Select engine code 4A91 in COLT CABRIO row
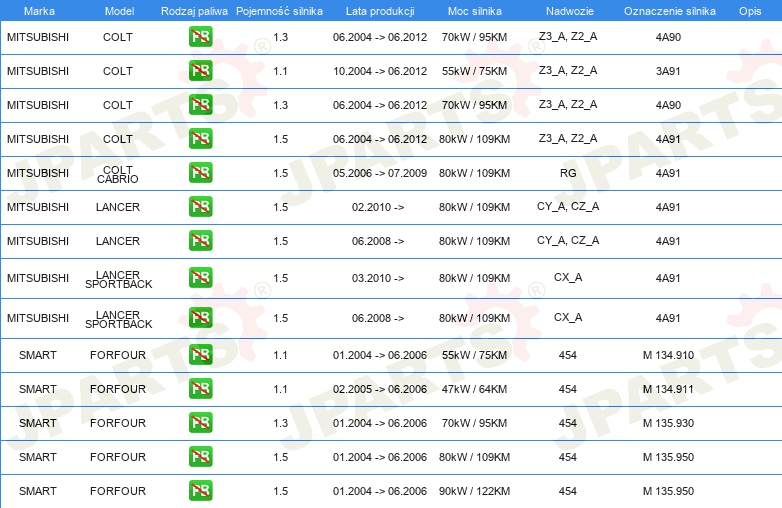Image resolution: width=782 pixels, height=508 pixels. pyautogui.click(x=668, y=173)
